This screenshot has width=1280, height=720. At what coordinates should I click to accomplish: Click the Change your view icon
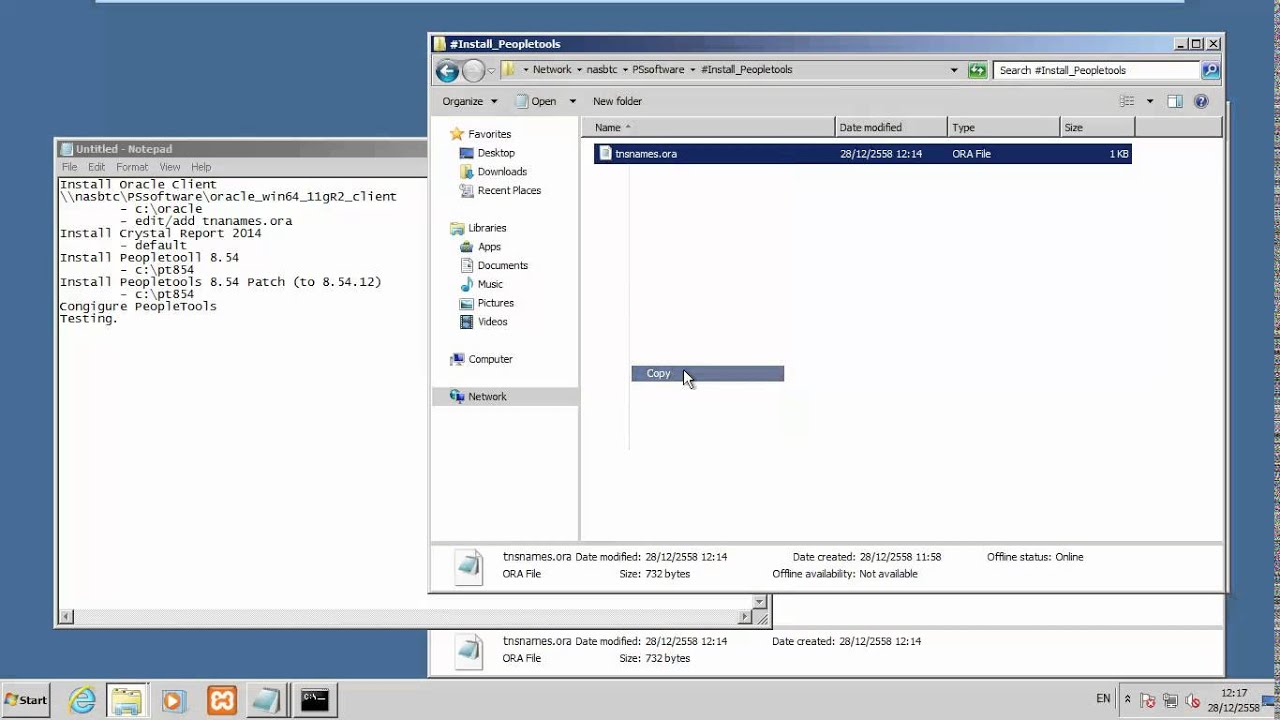[x=1127, y=101]
